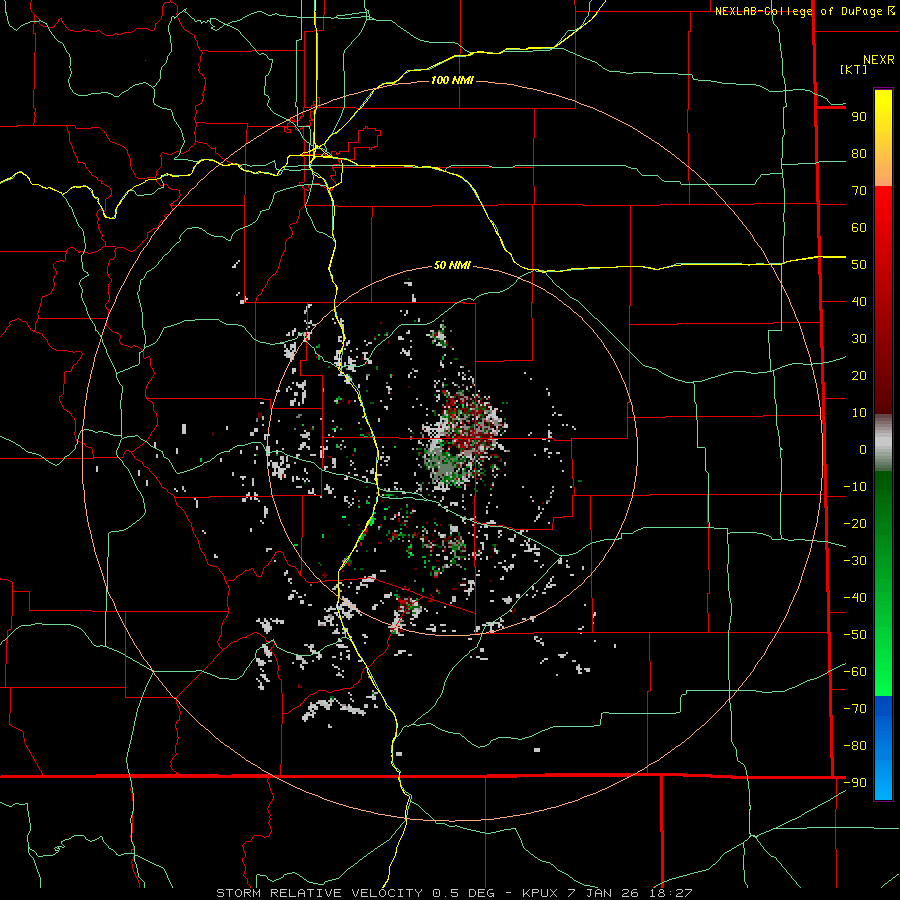Screen dimensions: 900x900
Task: Select the -50 value on velocity scale
Action: [855, 635]
